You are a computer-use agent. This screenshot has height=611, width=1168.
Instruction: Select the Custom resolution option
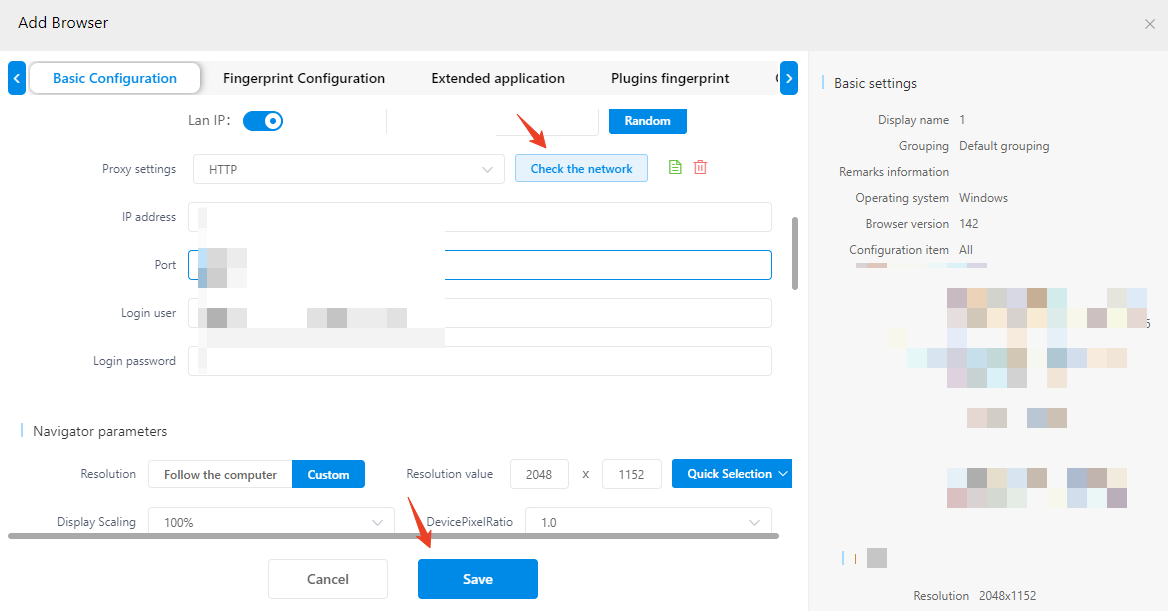tap(328, 474)
